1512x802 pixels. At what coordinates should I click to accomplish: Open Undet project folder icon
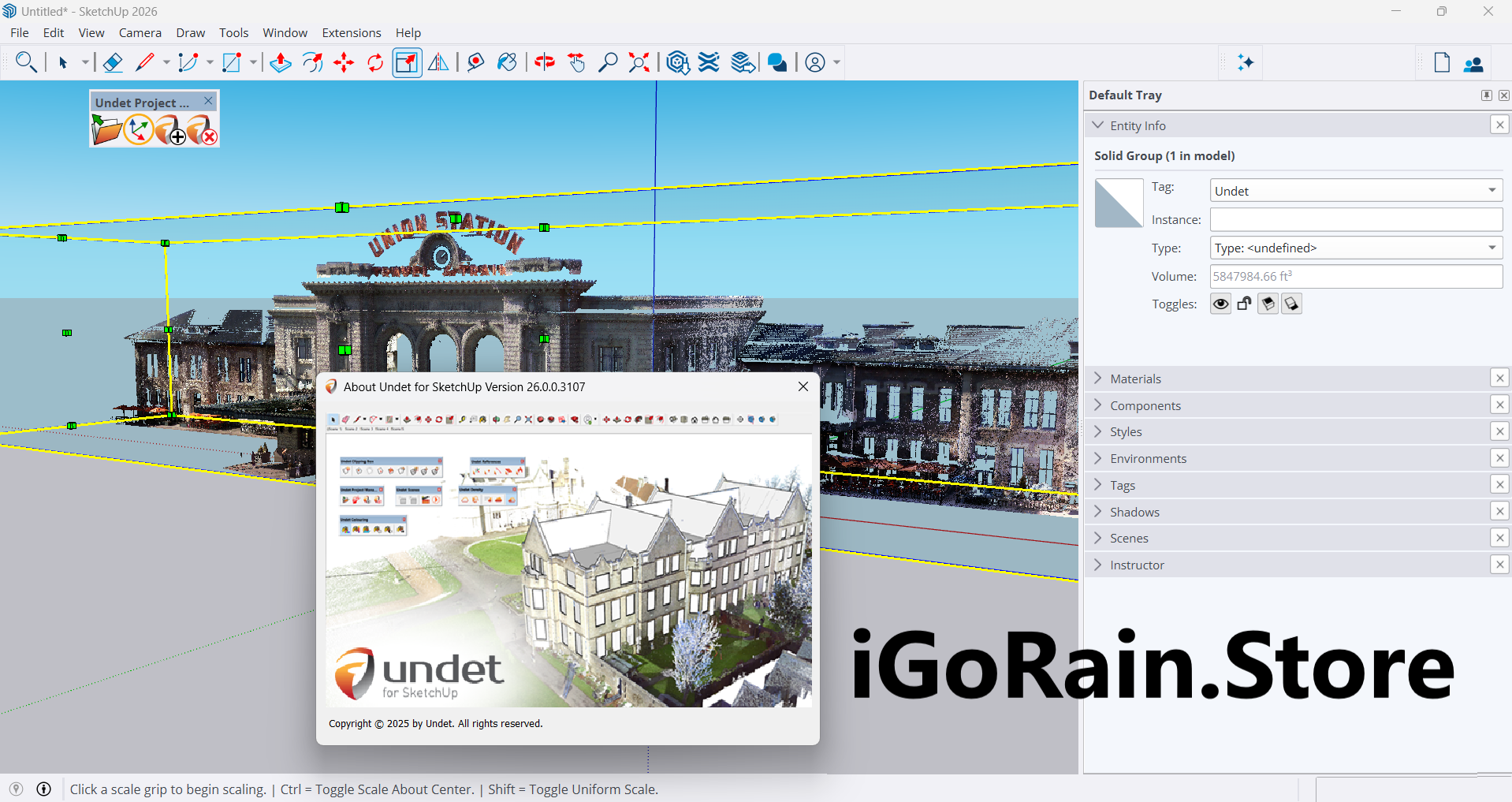point(106,130)
